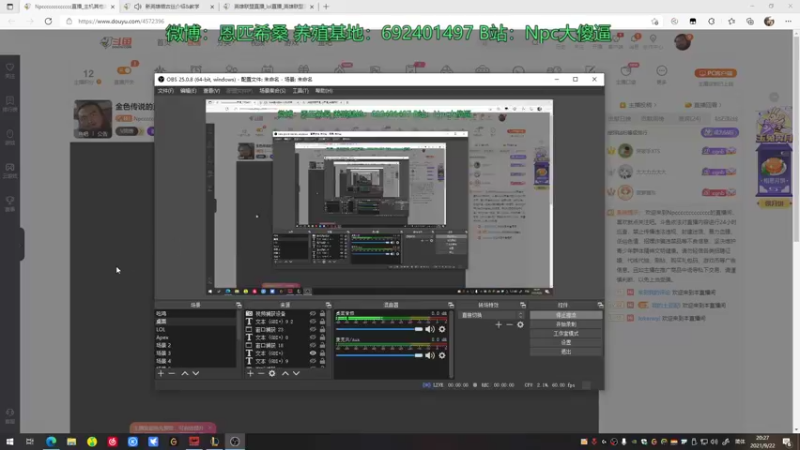Mute the 麦克风/Aux channel speaker icon
Screen dimensions: 800x450
tap(430, 356)
